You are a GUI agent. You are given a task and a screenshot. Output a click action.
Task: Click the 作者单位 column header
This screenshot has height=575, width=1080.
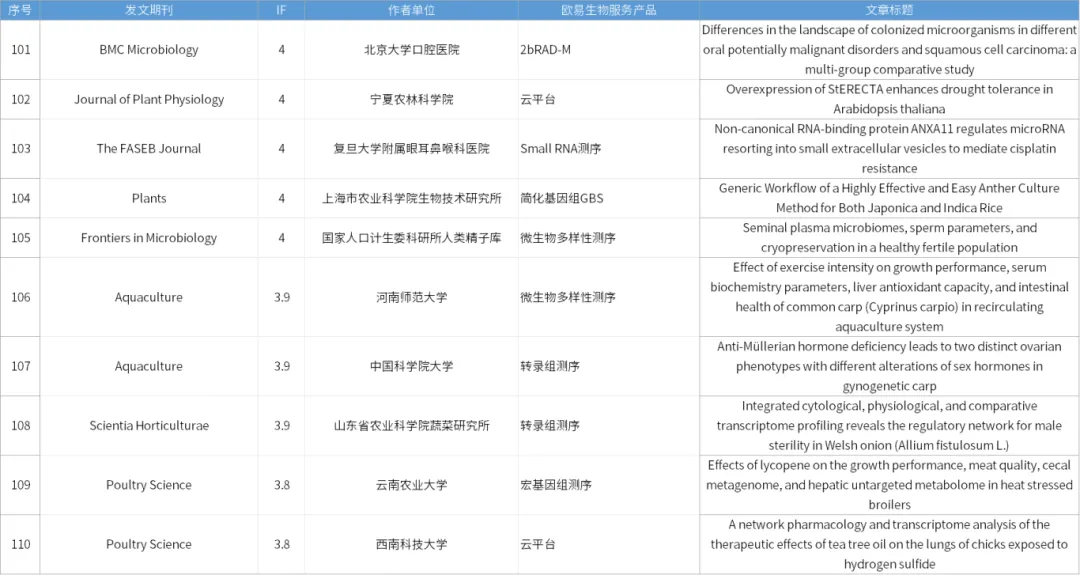coord(411,10)
